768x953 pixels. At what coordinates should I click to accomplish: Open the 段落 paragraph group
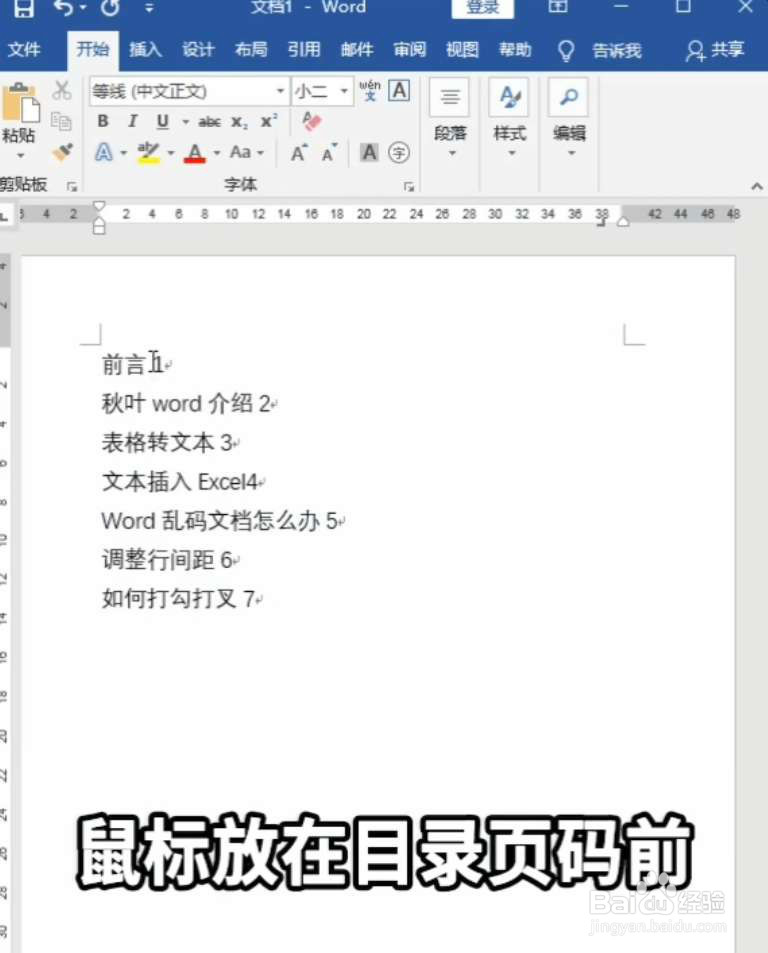[x=450, y=117]
